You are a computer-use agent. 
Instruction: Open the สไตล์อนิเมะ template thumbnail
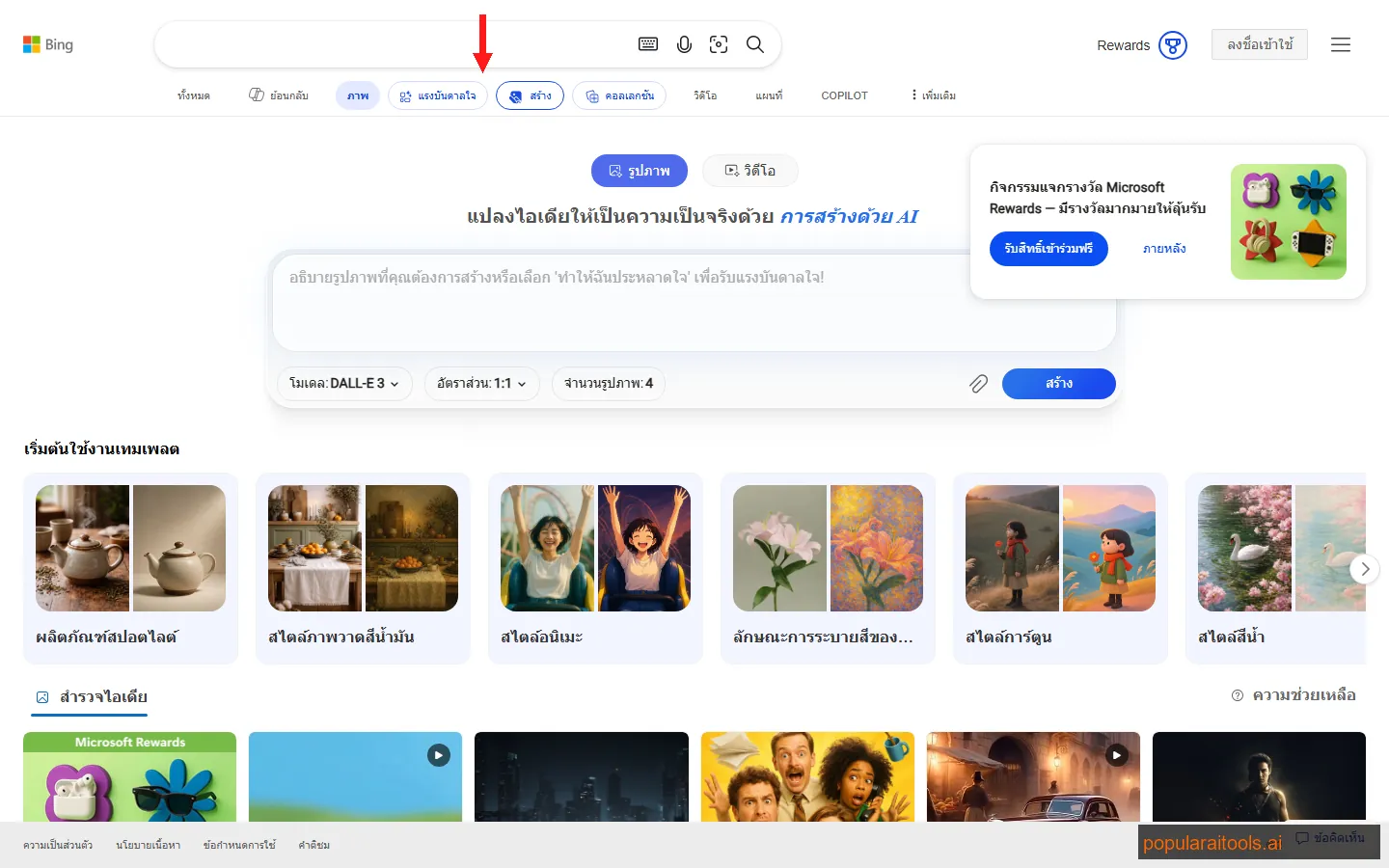click(595, 548)
